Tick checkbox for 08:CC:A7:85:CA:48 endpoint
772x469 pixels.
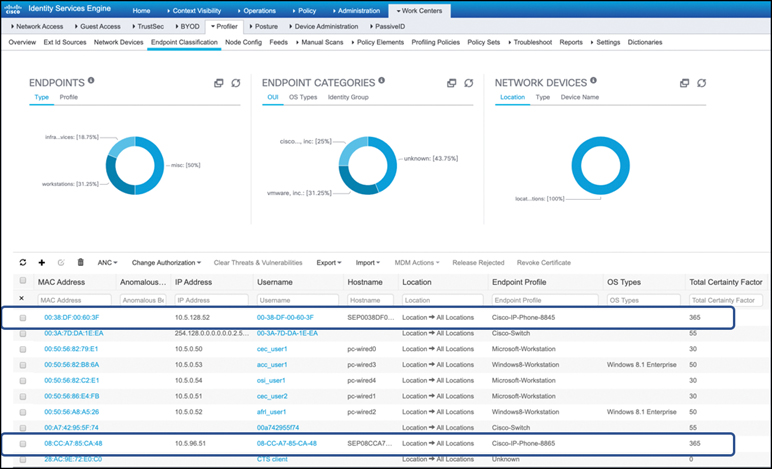point(22,441)
